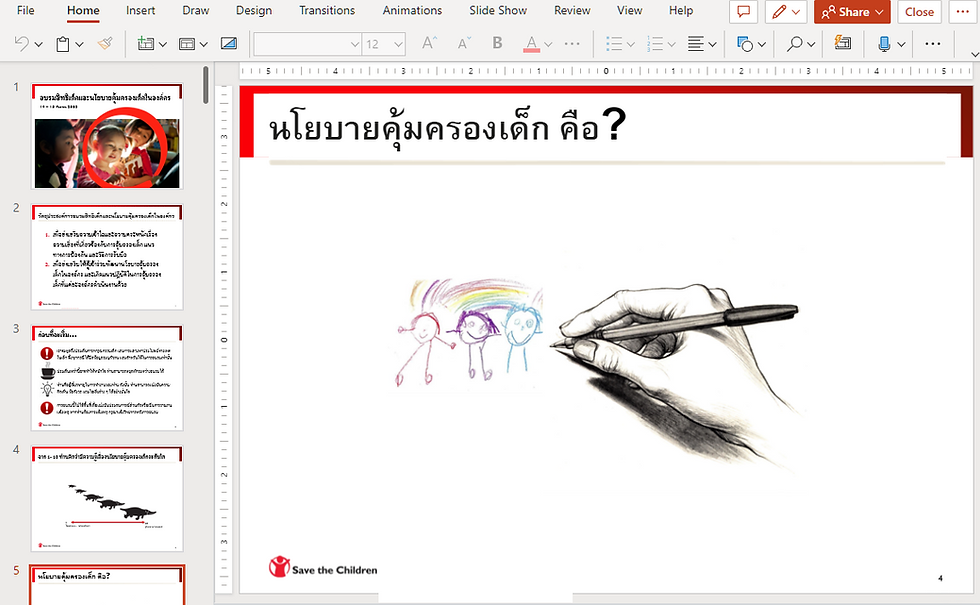Open the Editing mode pencil button
This screenshot has height=605, width=980.
click(786, 12)
